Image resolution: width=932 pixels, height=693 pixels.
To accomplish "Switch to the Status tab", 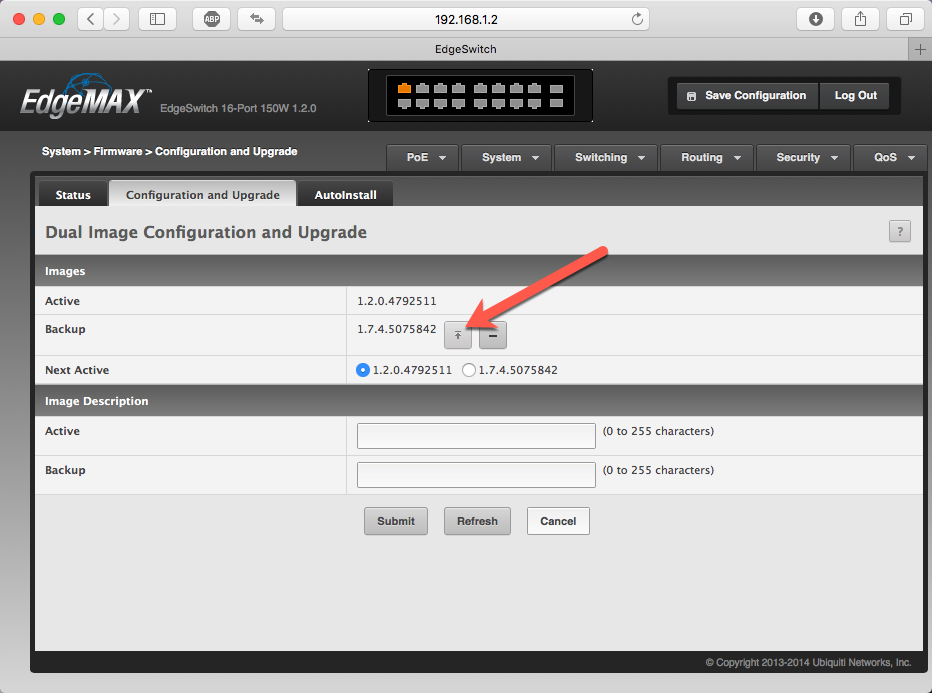I will 73,195.
